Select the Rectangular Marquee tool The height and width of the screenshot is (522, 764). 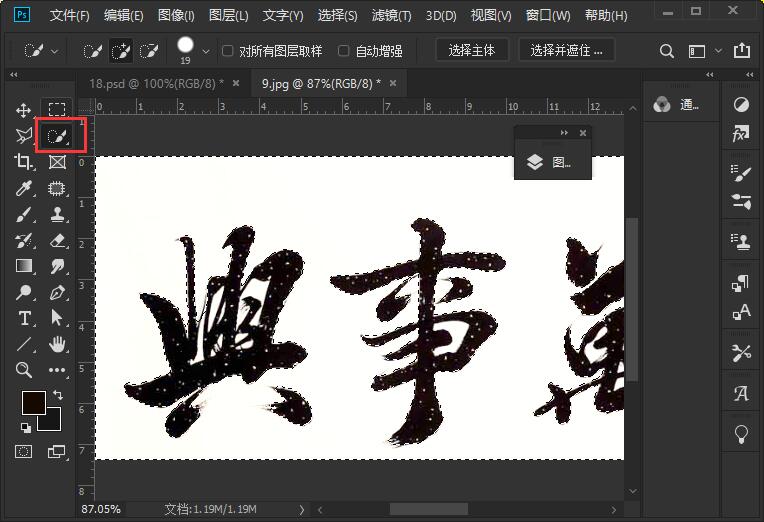[x=57, y=109]
